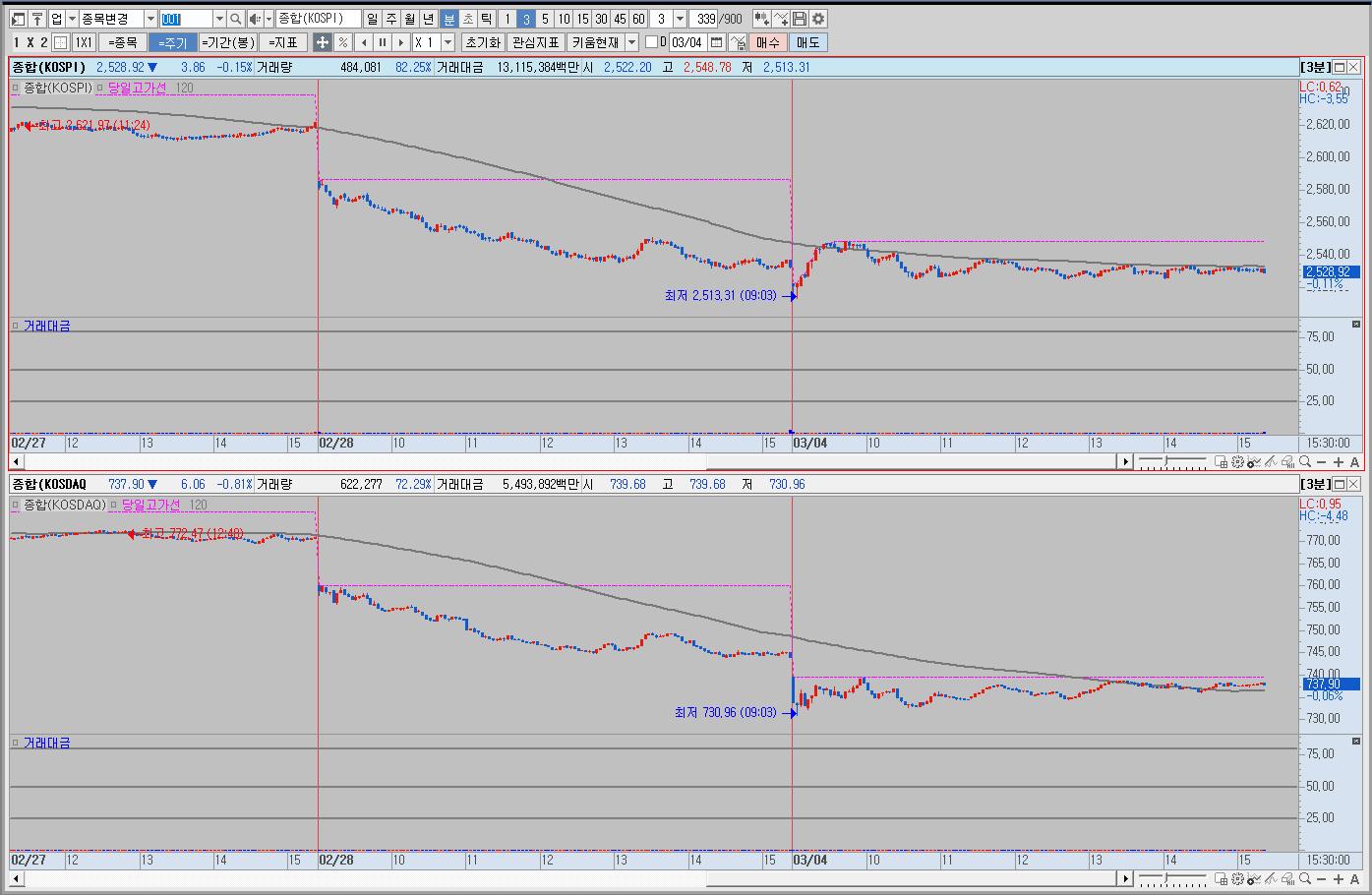
Task: Toggle the 당일고가선 legend box in KOSPI chart
Action: click(100, 88)
